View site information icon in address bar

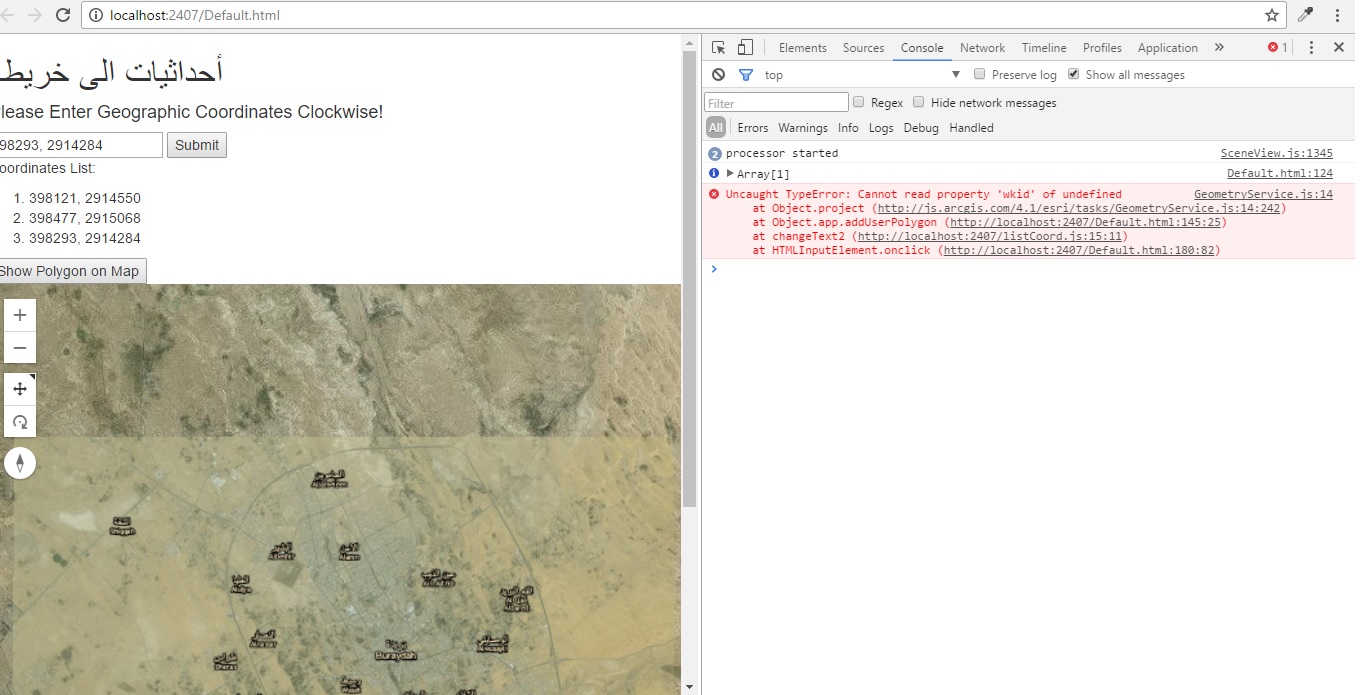[96, 15]
